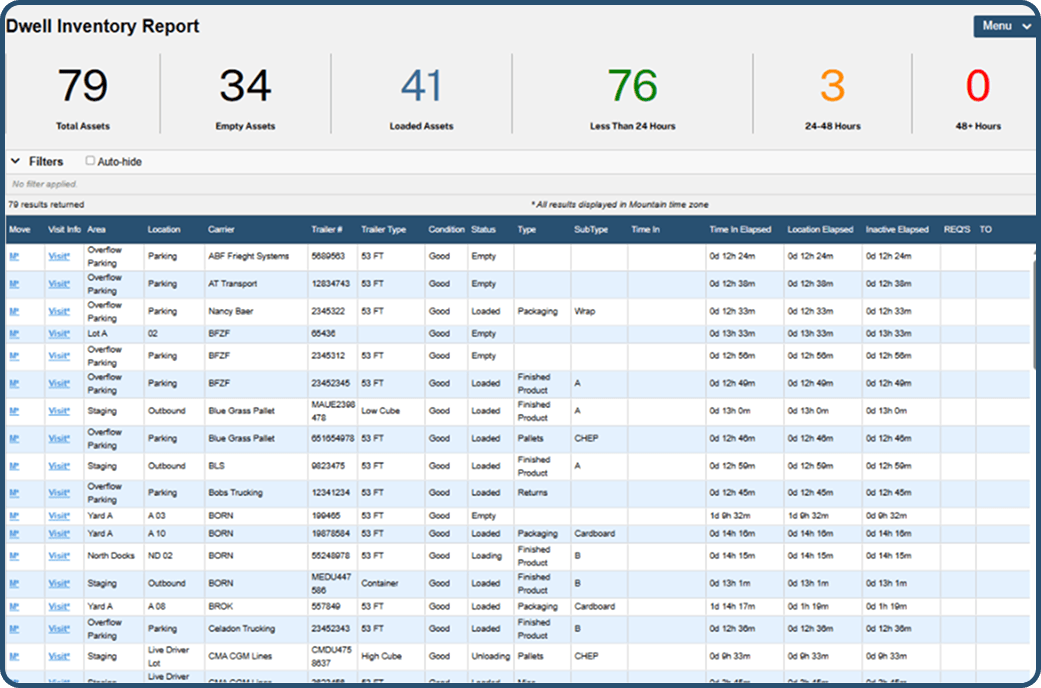Open Visit info for trailer 5689563

[x=56, y=256]
